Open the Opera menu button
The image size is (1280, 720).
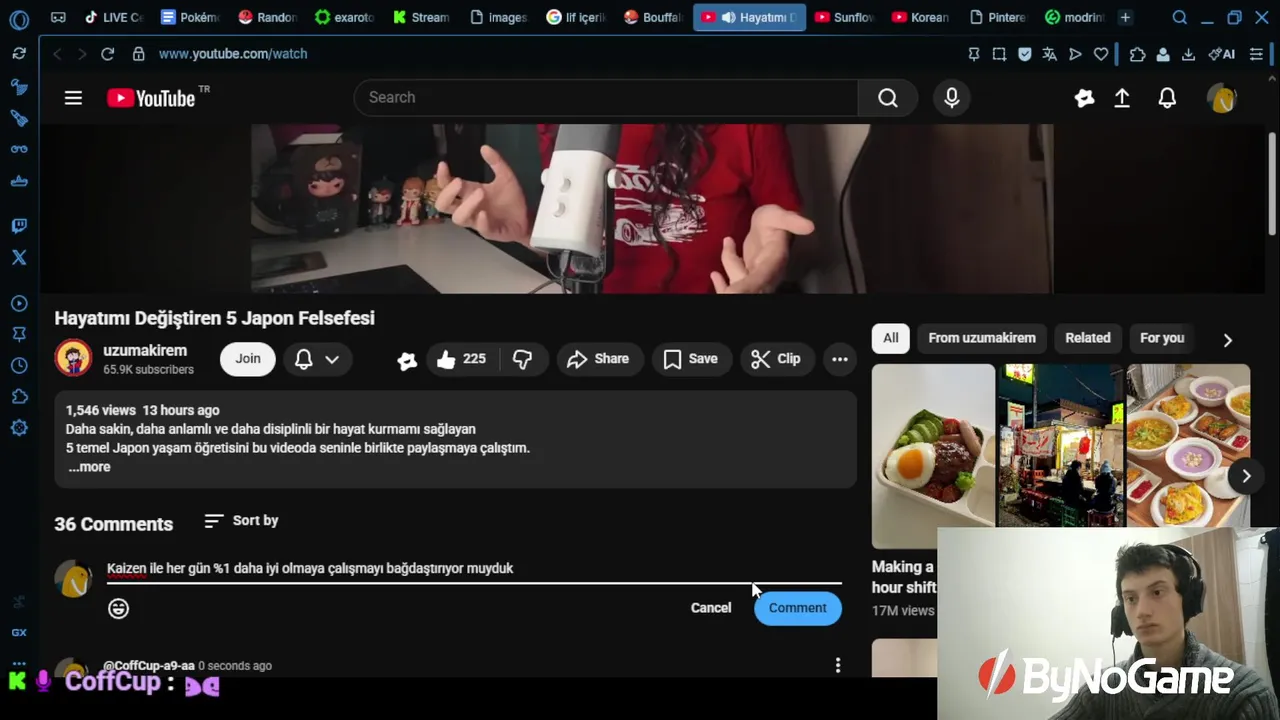pyautogui.click(x=19, y=19)
